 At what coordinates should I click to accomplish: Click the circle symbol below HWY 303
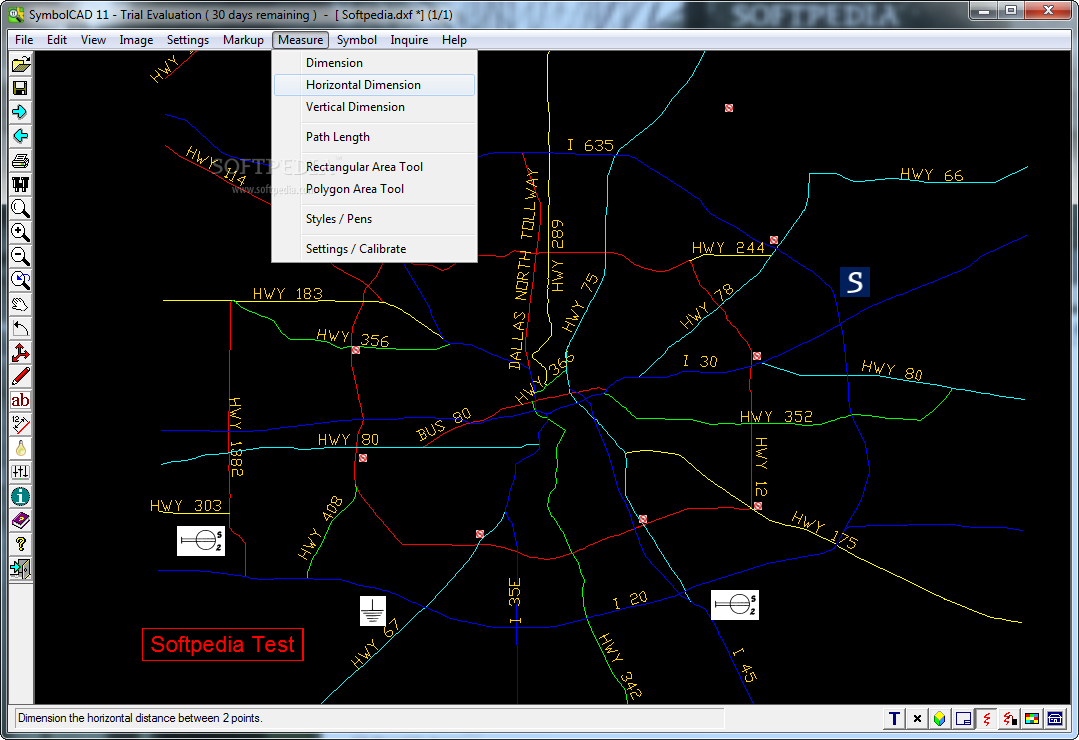201,541
